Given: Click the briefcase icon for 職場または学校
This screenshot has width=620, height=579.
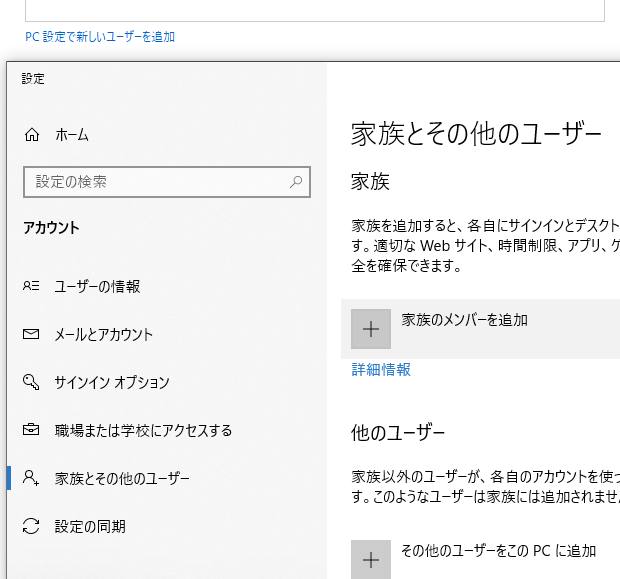Looking at the screenshot, I should click(31, 430).
